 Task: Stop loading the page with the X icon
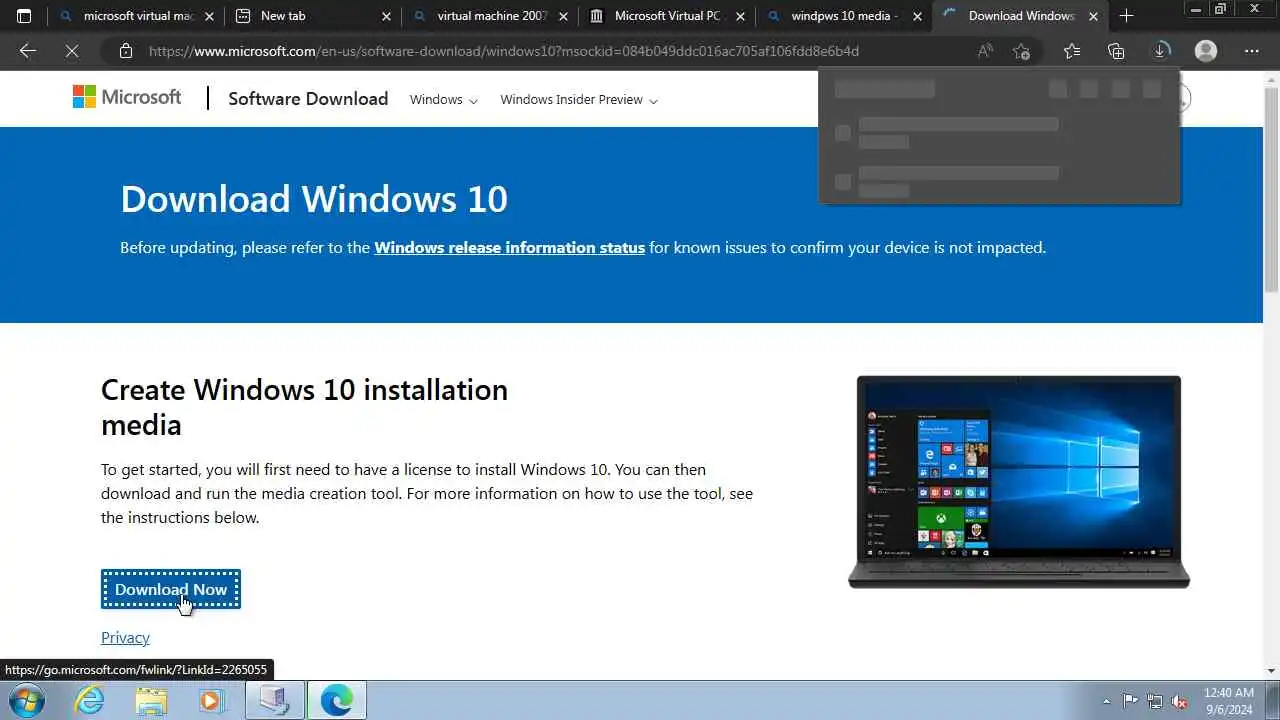pos(72,51)
